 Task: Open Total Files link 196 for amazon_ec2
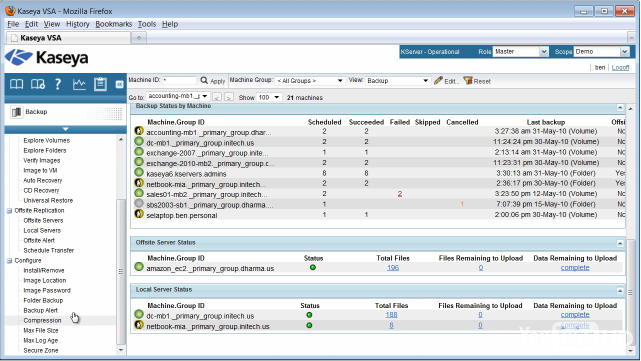[x=393, y=268]
